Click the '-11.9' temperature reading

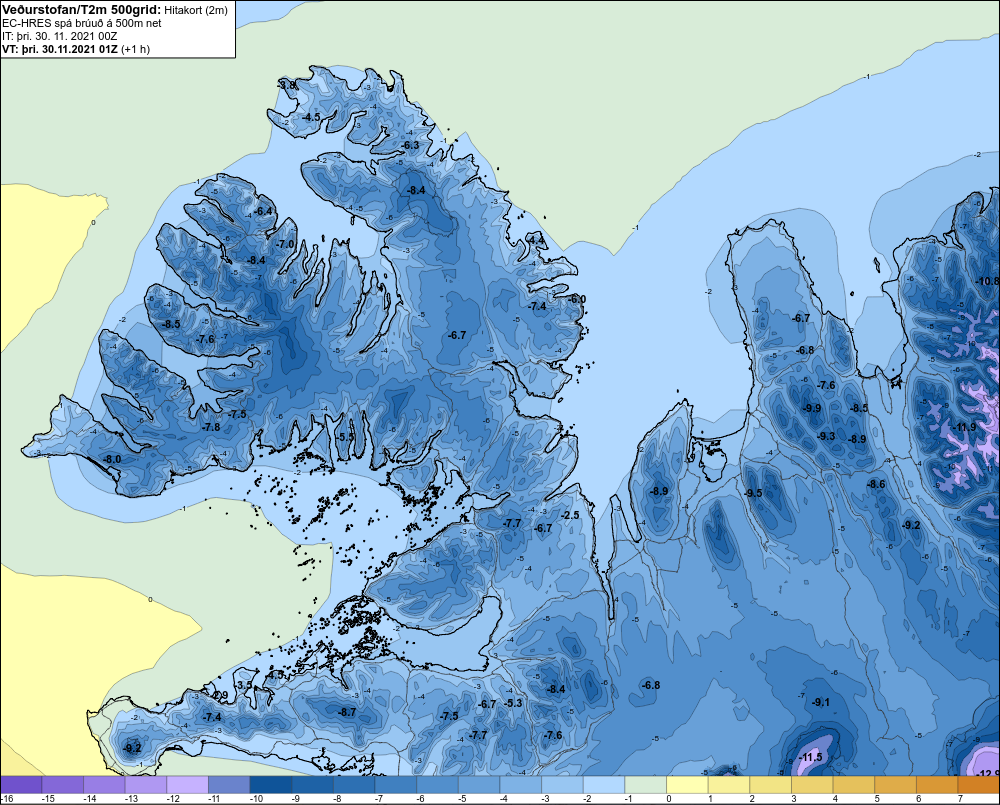point(964,427)
